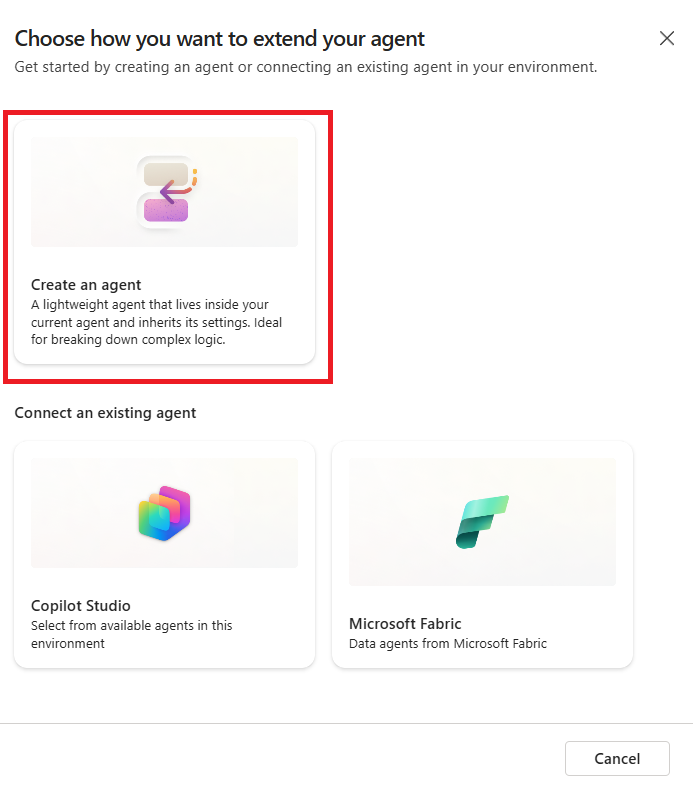Viewport: 693px width, 785px height.
Task: Click the lightweight agent description text
Action: coord(150,321)
